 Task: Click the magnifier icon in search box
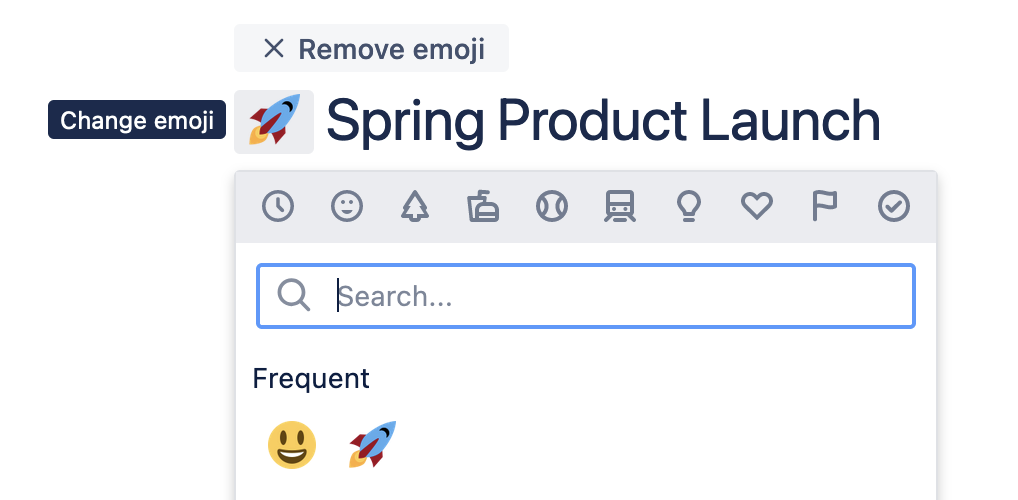[294, 295]
